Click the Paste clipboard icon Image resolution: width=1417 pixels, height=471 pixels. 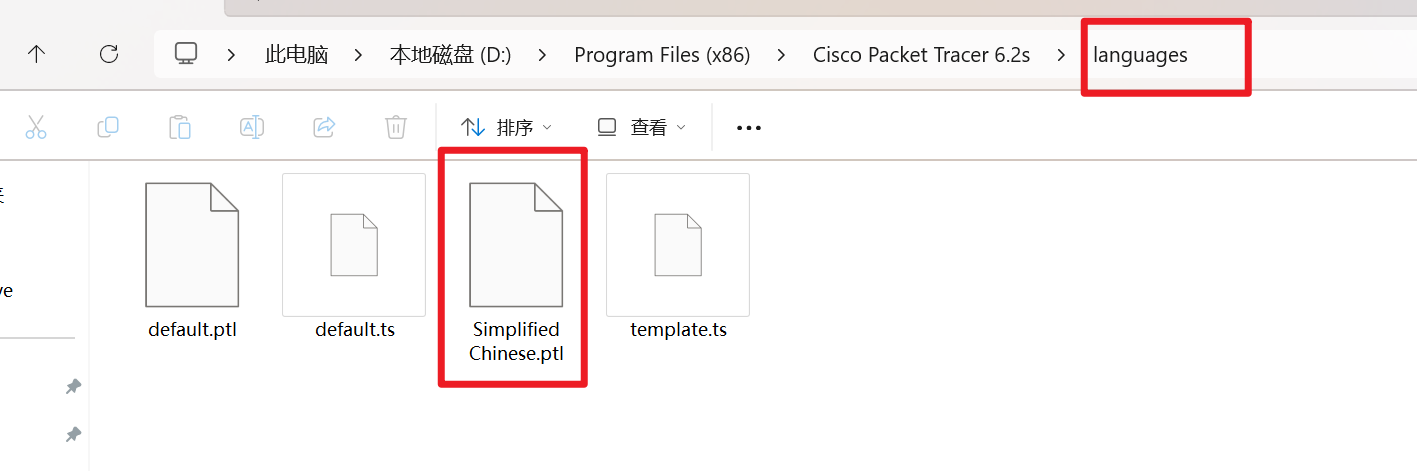180,127
